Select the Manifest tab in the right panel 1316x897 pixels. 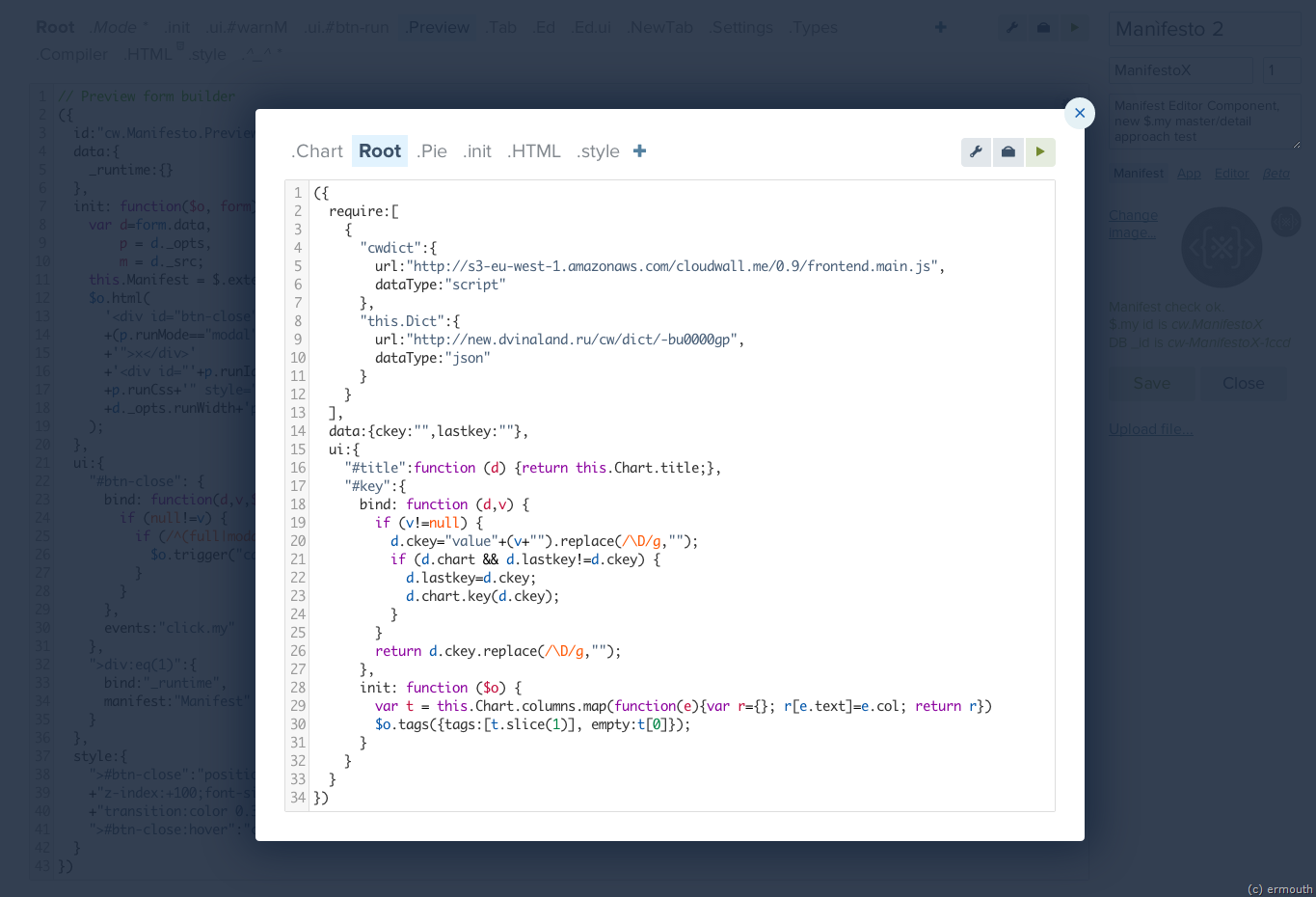tap(1139, 174)
